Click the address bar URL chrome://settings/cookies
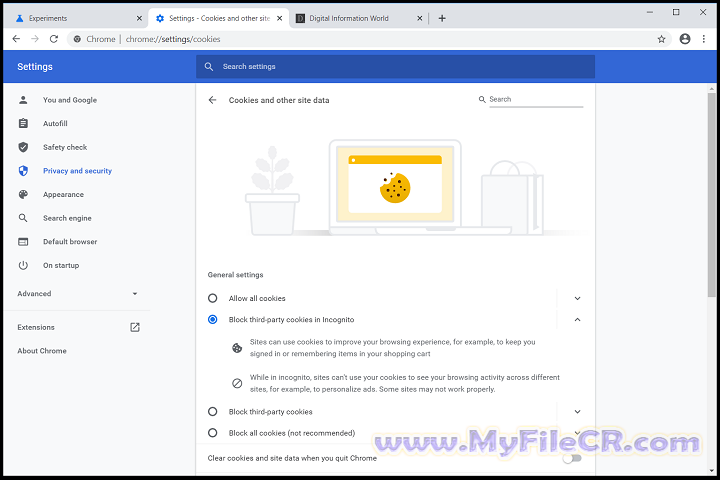 pyautogui.click(x=173, y=39)
